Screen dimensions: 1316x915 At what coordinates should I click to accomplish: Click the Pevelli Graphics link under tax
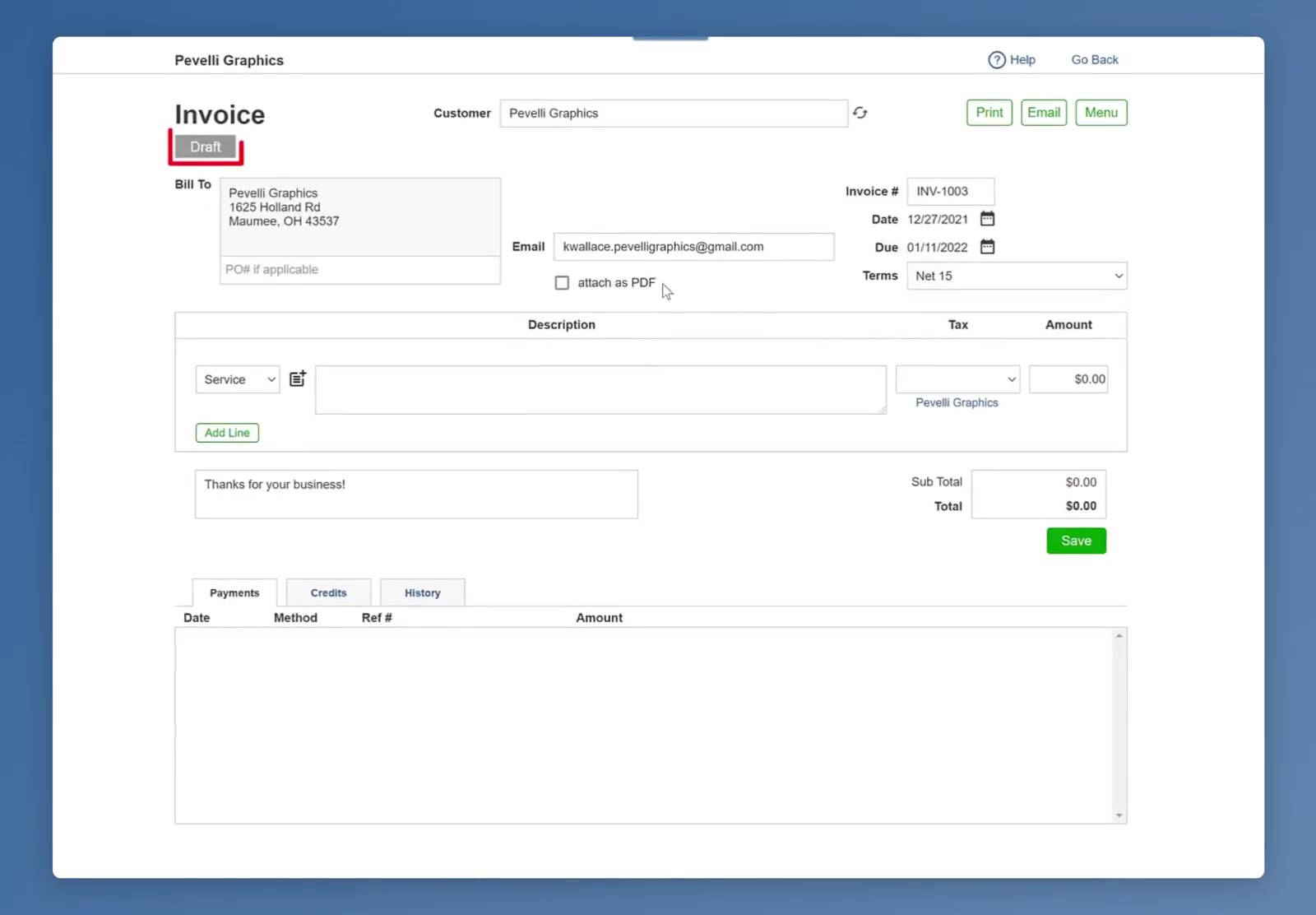pyautogui.click(x=957, y=402)
